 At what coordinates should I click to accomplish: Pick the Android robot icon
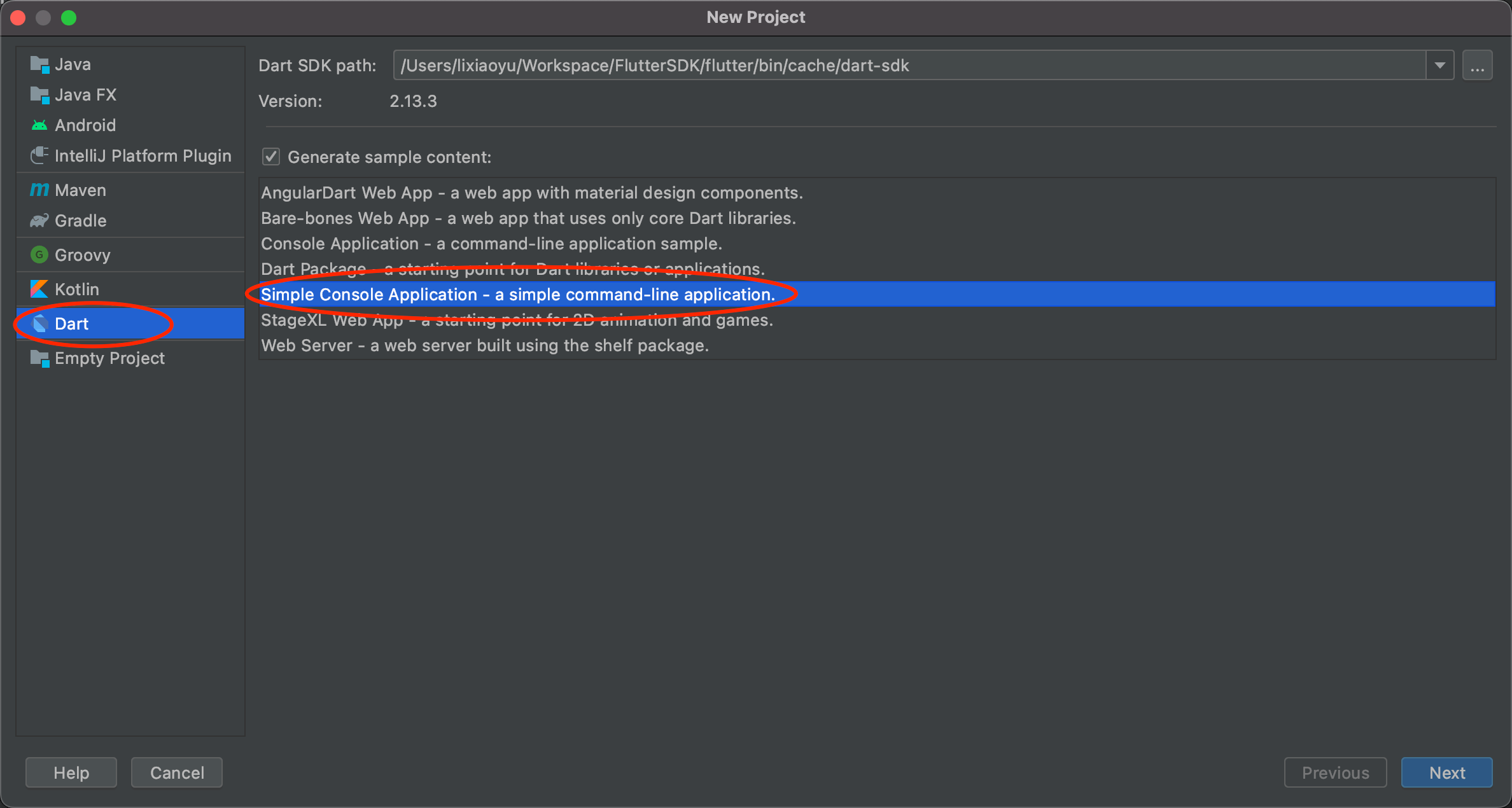[x=39, y=125]
